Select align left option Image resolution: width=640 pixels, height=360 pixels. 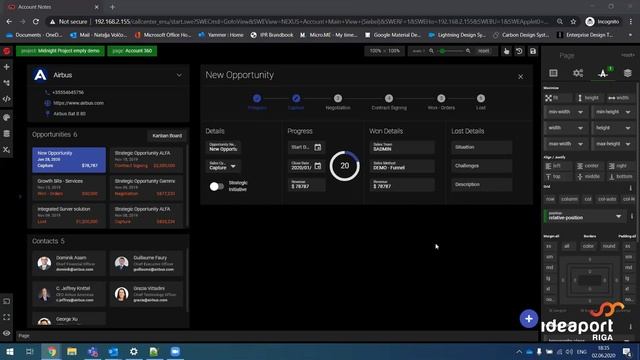[x=558, y=166]
